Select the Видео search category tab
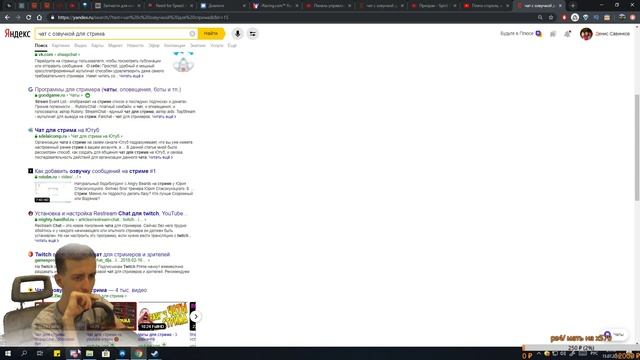The height and width of the screenshot is (360, 640). pyautogui.click(x=80, y=46)
